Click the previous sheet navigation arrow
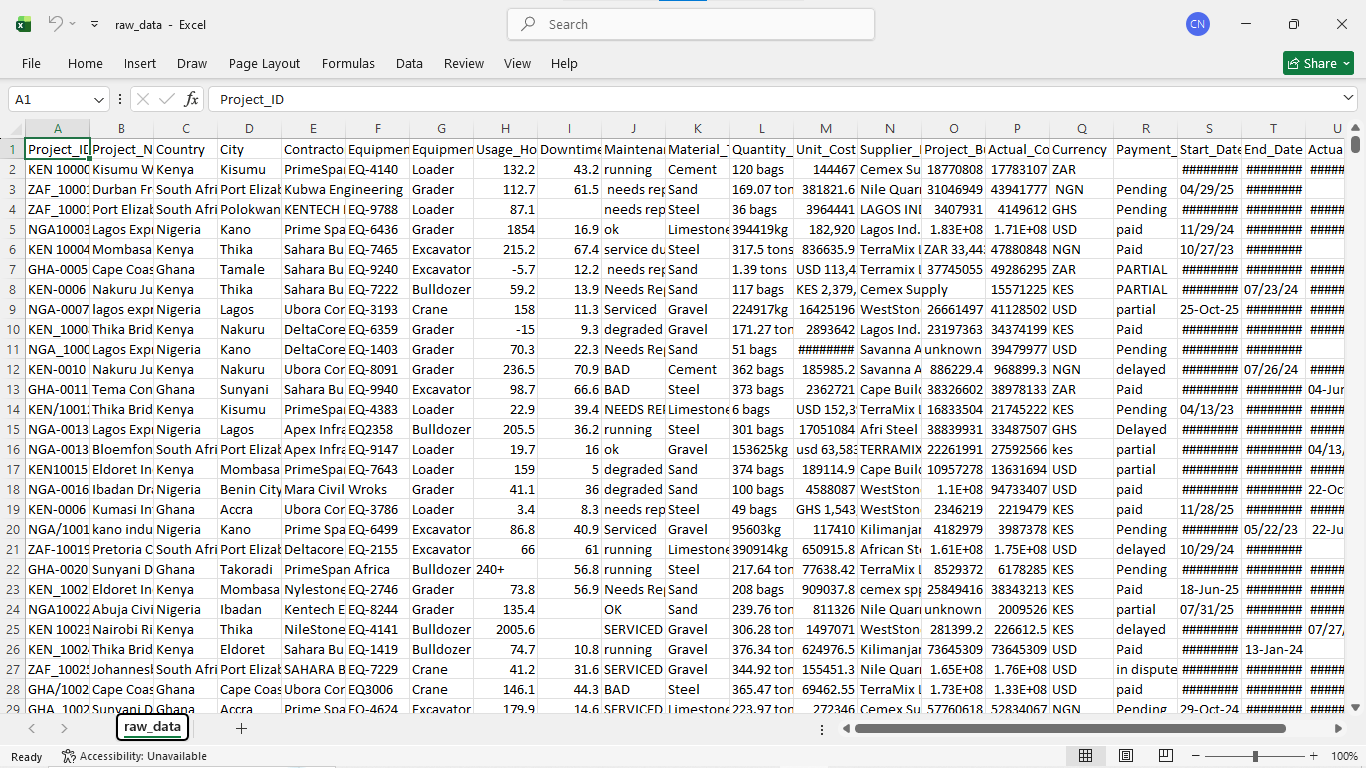Screen dimensions: 1366x768 point(32,728)
